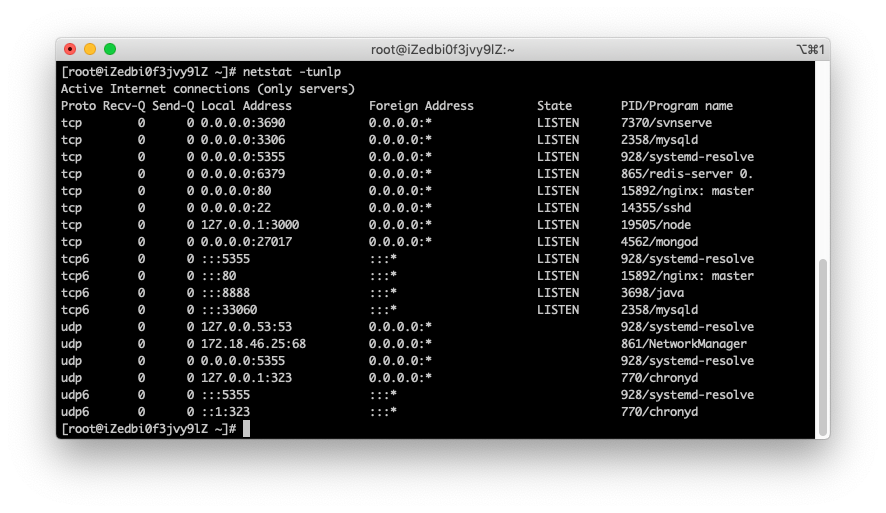This screenshot has height=513, width=886.
Task: Click the 'Proto' column header
Action: tap(79, 106)
